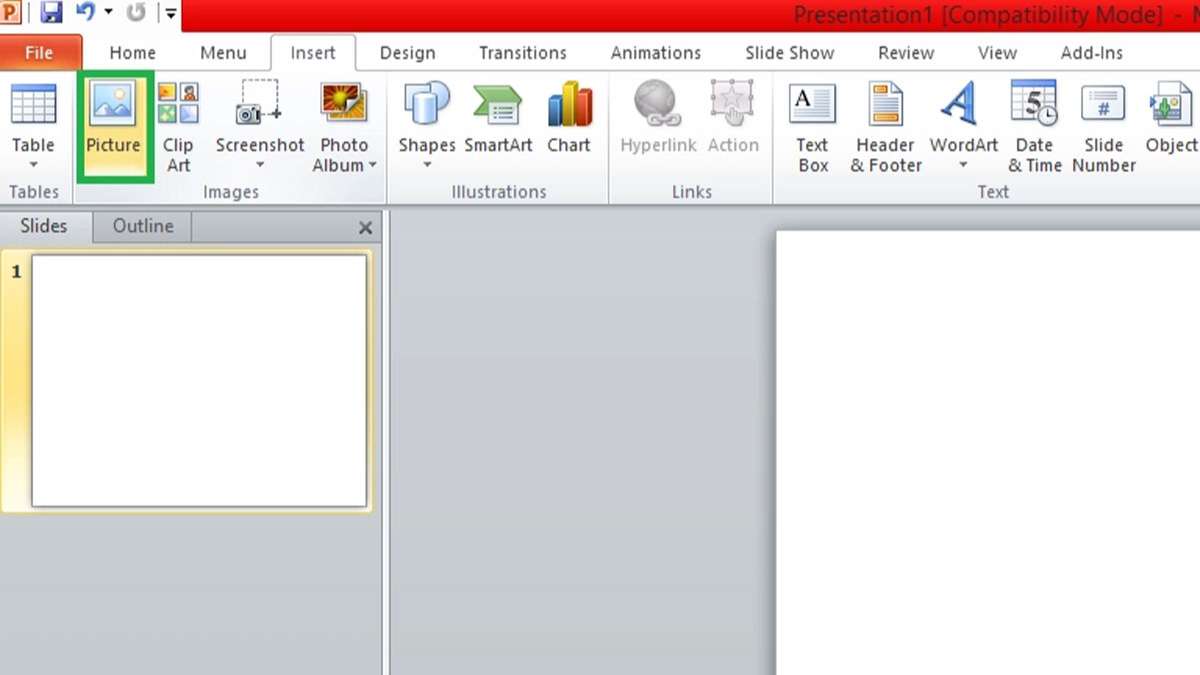Click the PowerPoint application icon
The image size is (1200, 675).
[10, 14]
